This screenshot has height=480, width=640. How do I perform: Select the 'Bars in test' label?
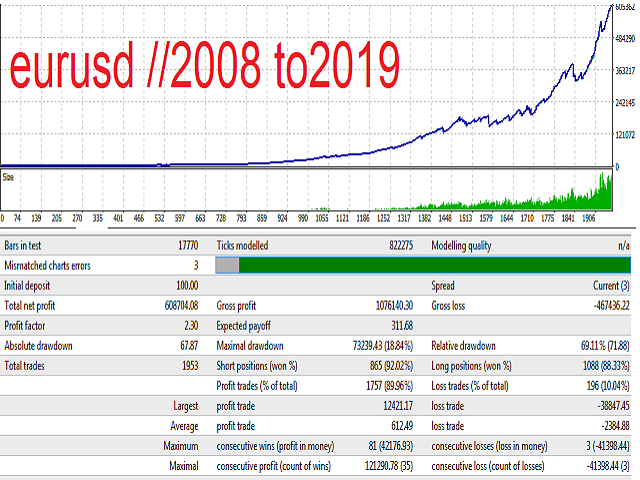pyautogui.click(x=28, y=246)
